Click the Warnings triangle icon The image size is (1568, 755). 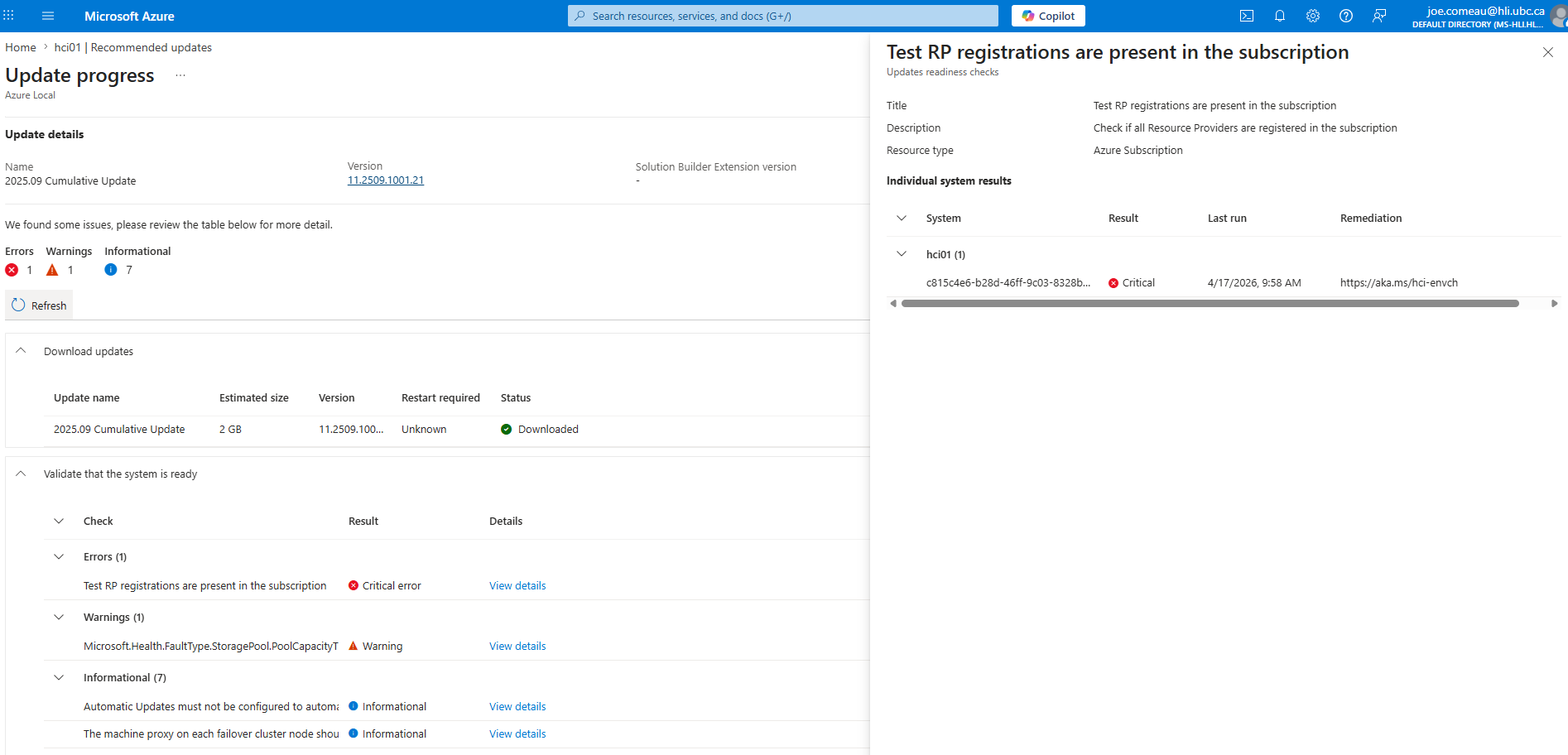pyautogui.click(x=52, y=270)
